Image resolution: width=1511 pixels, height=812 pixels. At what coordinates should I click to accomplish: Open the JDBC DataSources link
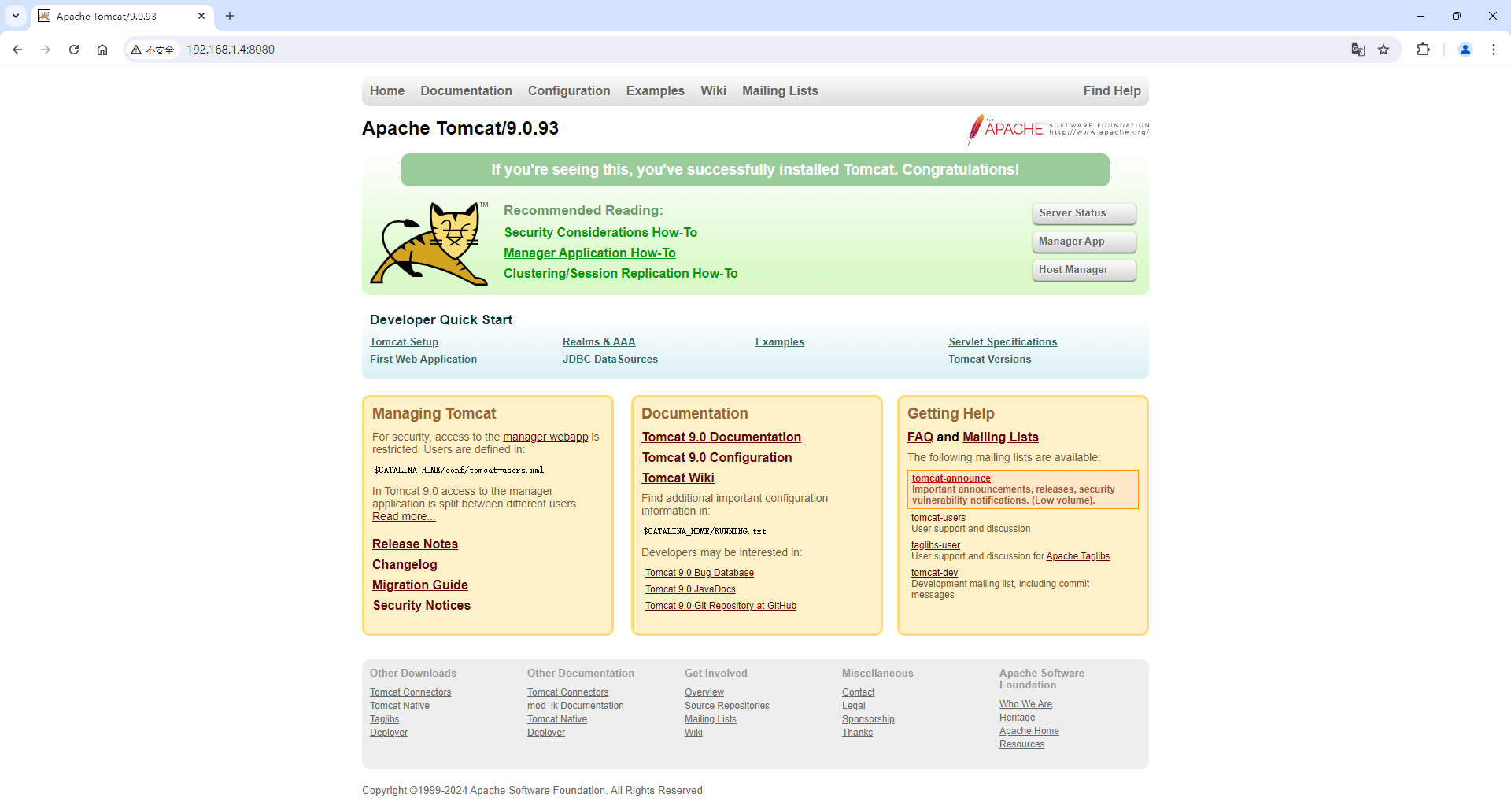click(610, 360)
